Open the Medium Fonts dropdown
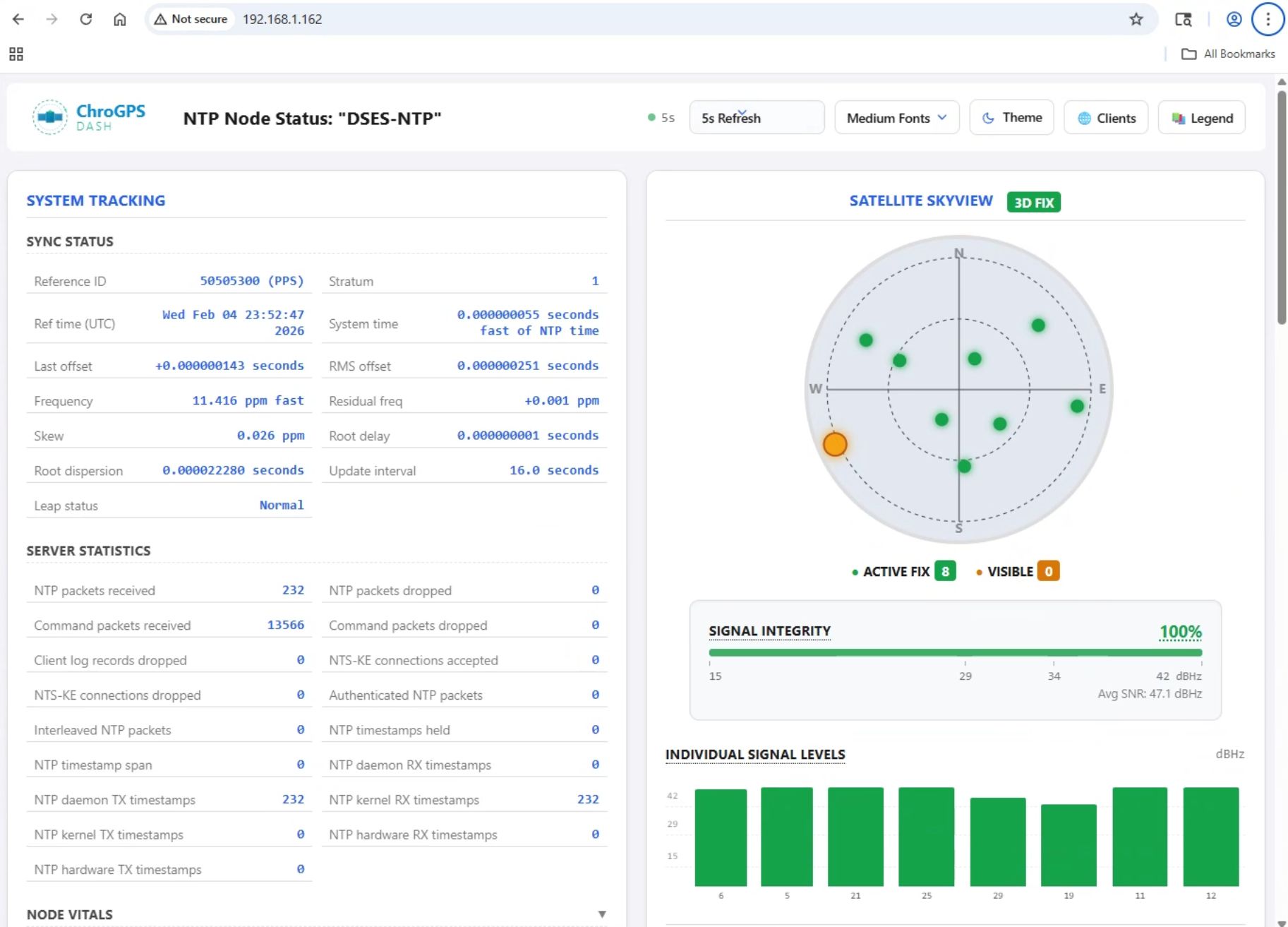The height and width of the screenshot is (927, 1288). click(896, 118)
